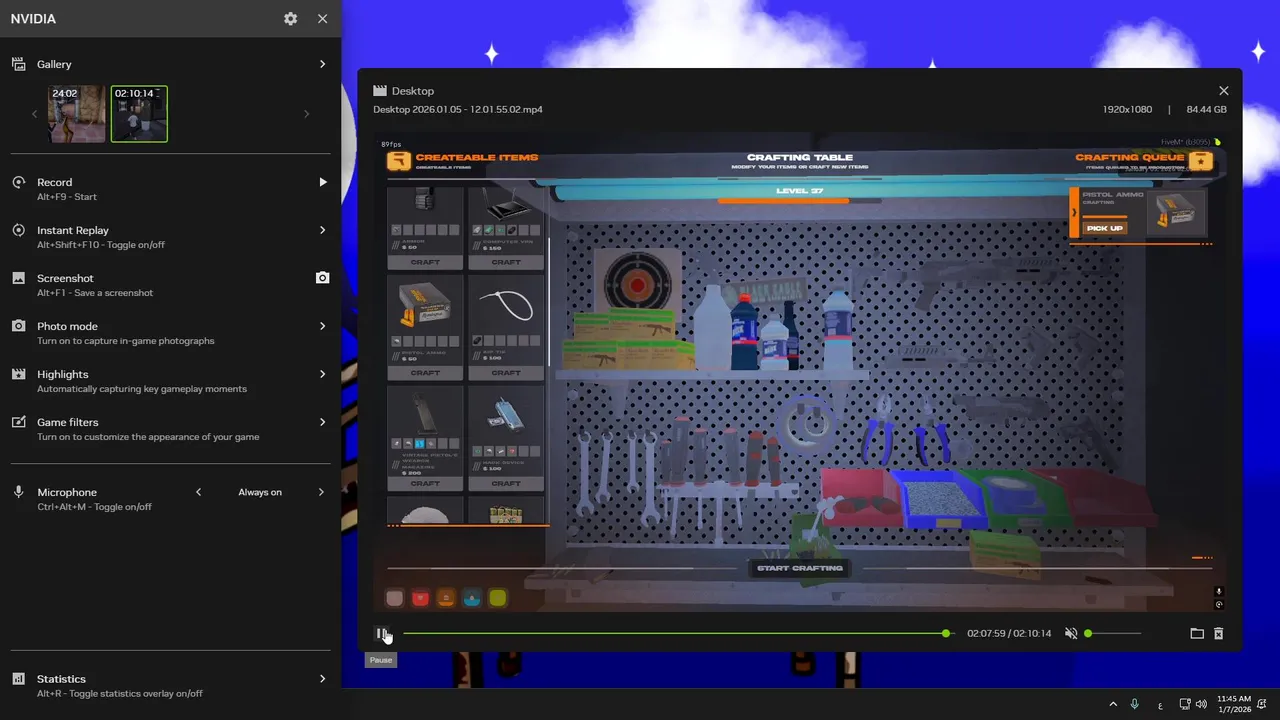Click the Pistol Ammo queue item thumbnail
The image size is (1280, 720).
click(x=1175, y=211)
